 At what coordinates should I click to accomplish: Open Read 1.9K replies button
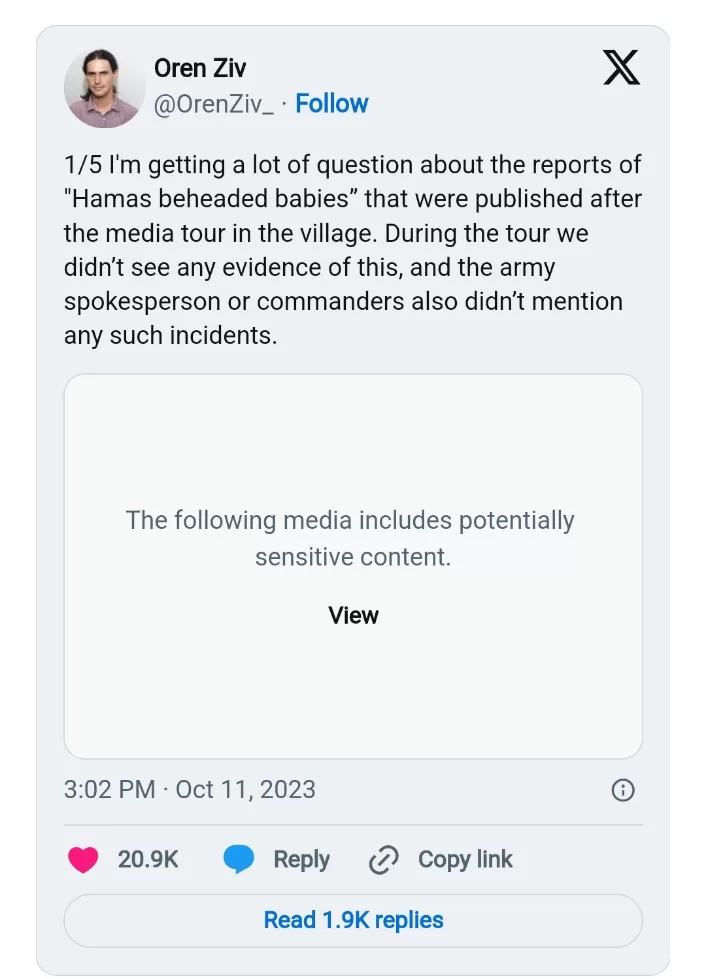pyautogui.click(x=353, y=920)
